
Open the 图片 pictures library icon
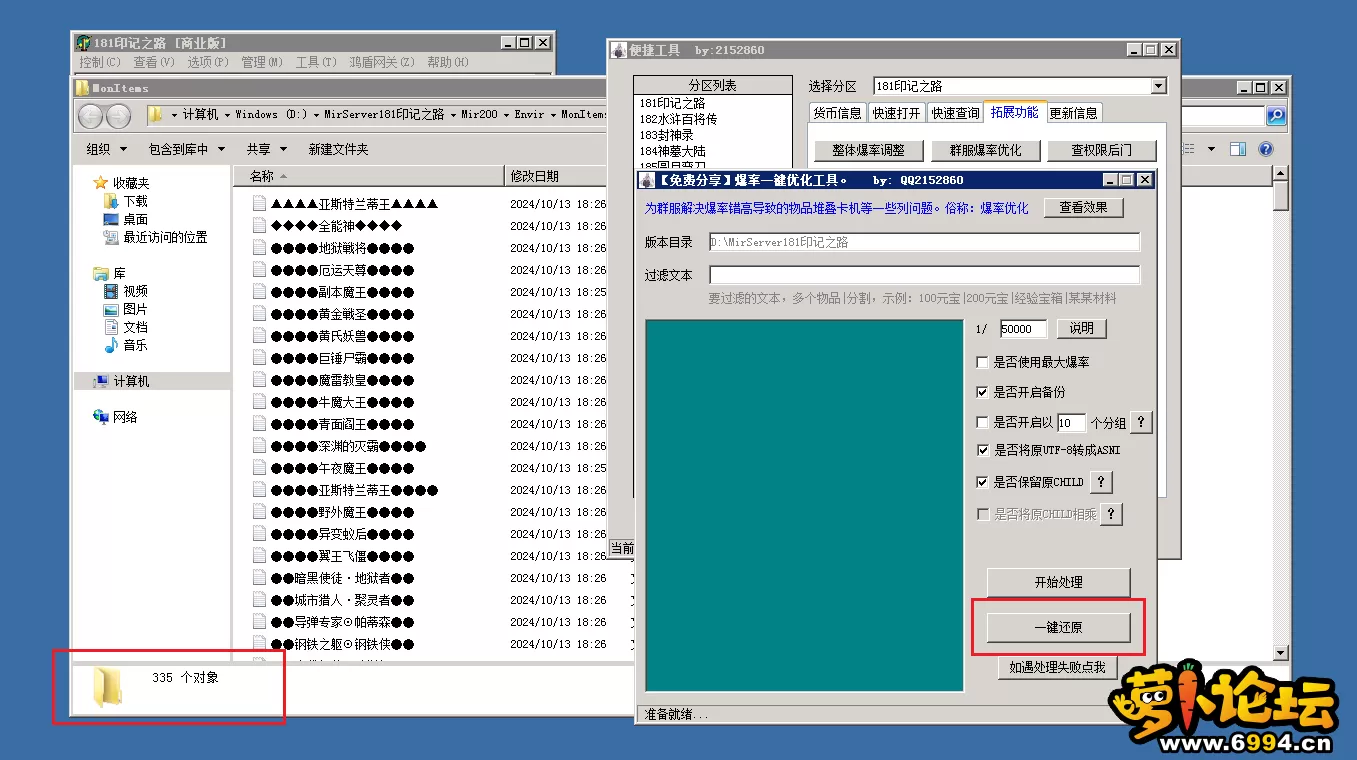[111, 309]
